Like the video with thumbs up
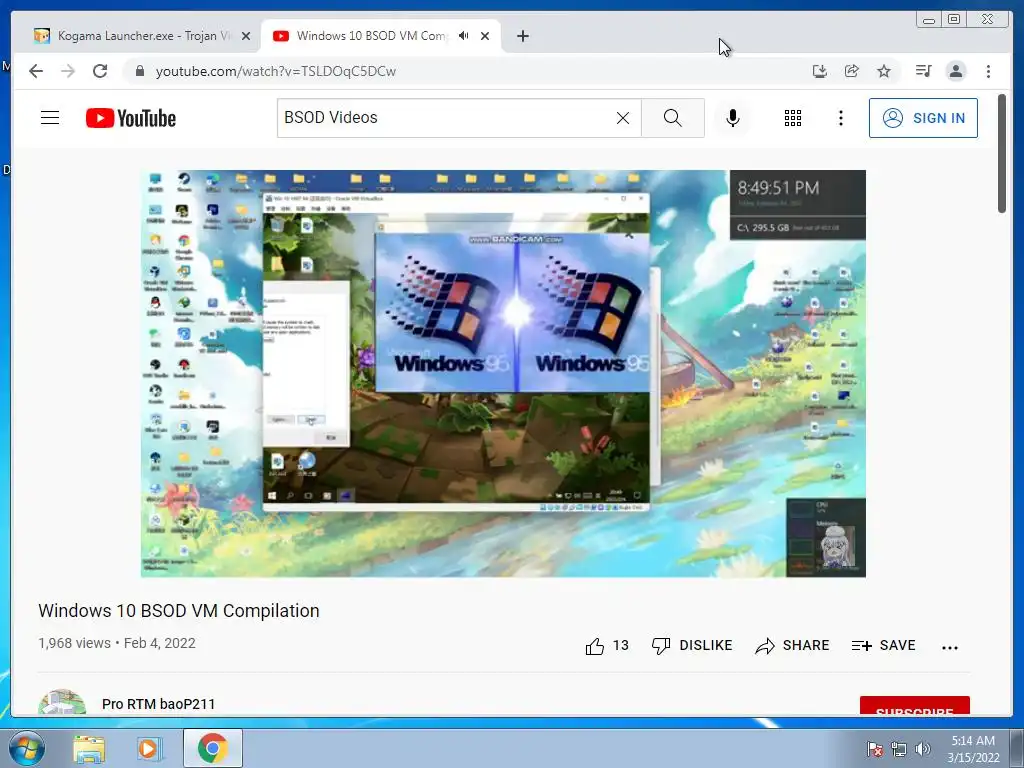1024x768 pixels. coord(594,647)
